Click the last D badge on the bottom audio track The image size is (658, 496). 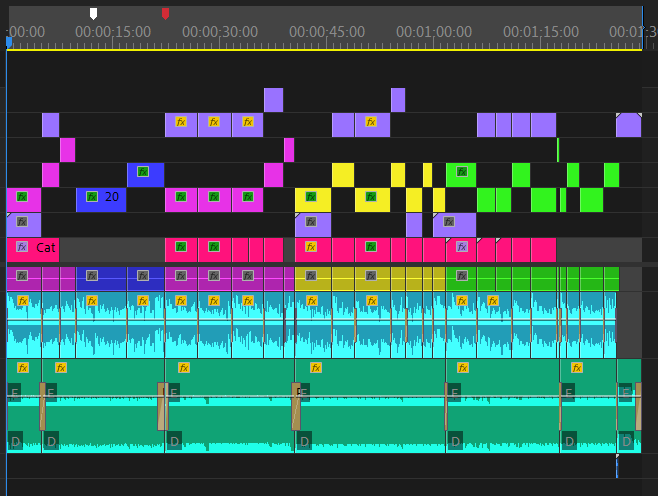627,441
